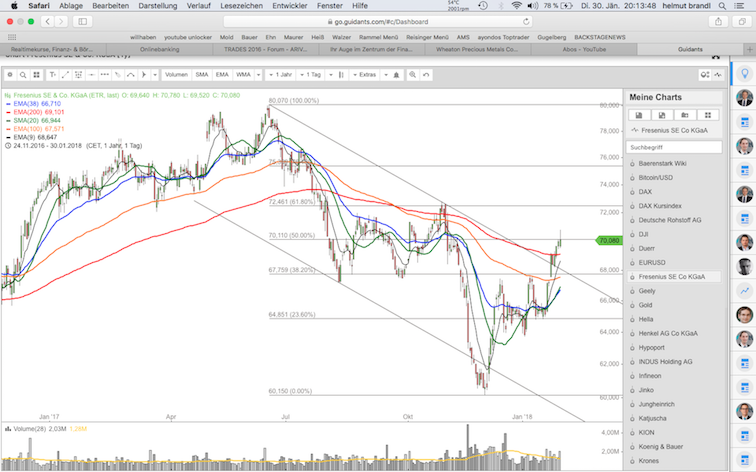
Task: Open the Lesezeichen menu
Action: [242, 6]
